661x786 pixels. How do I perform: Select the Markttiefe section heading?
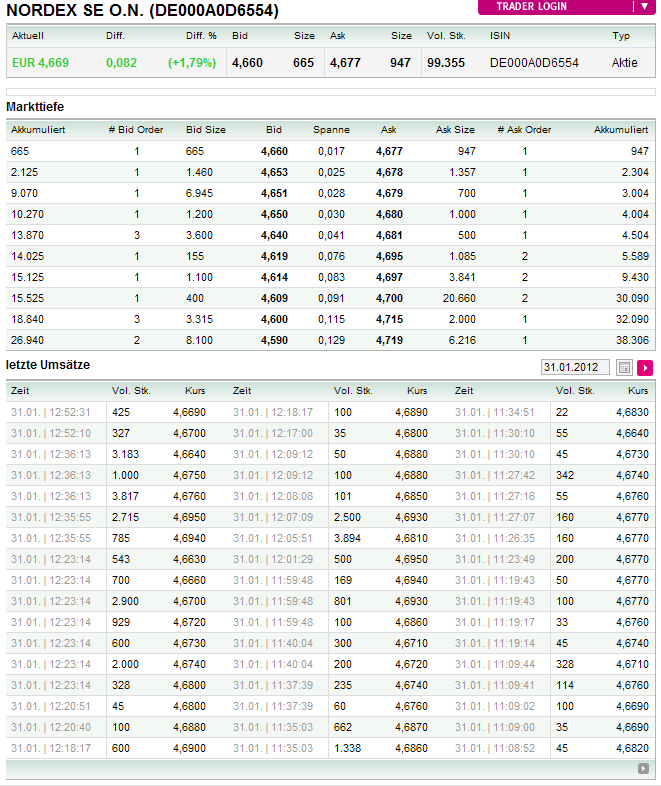(x=35, y=106)
